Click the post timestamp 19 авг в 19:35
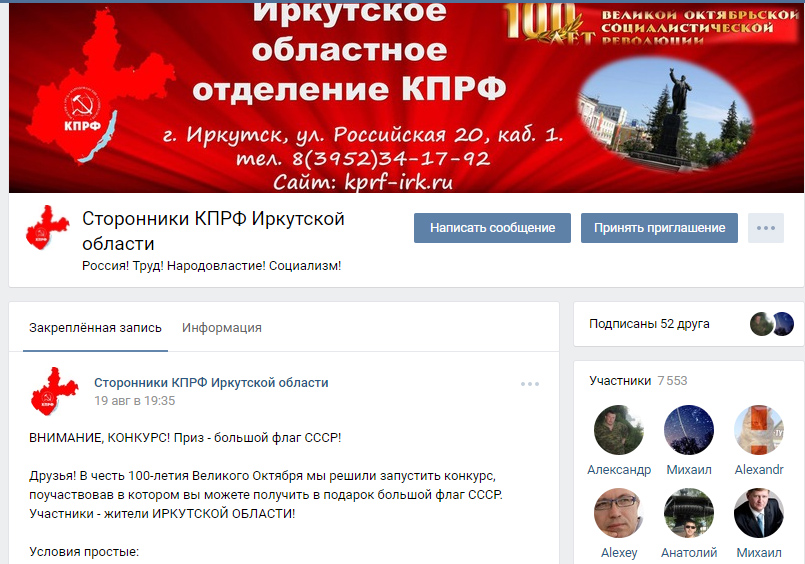Screen dimensions: 805x564 tap(135, 401)
